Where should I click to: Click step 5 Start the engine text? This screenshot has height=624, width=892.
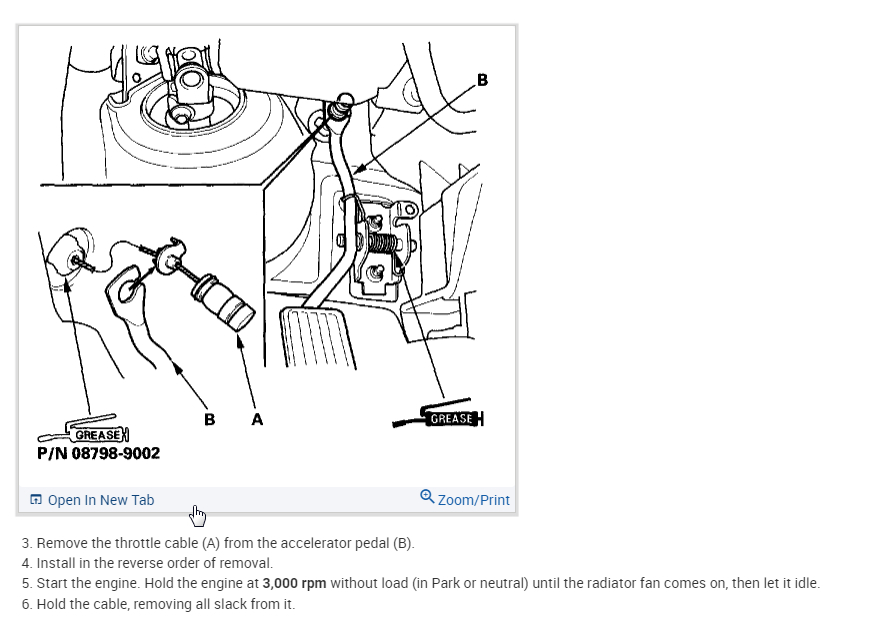tap(421, 584)
